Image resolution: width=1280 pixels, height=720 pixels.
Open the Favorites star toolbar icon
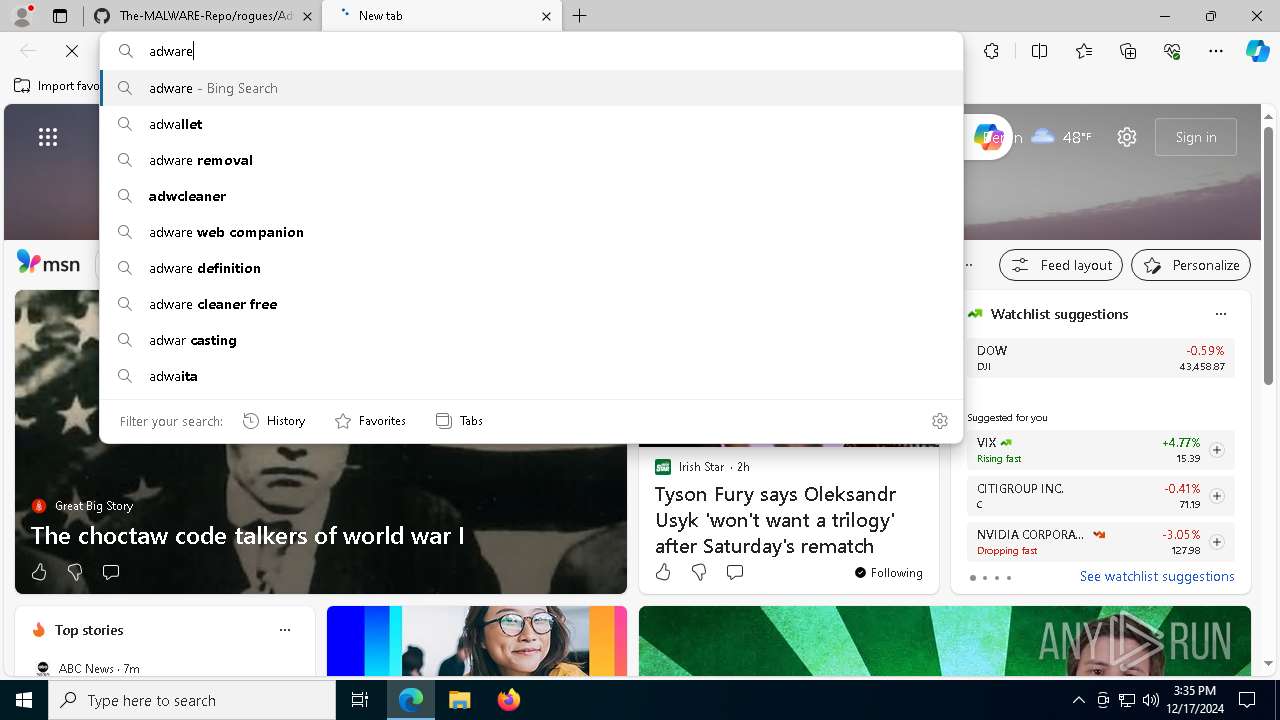pyautogui.click(x=1084, y=51)
